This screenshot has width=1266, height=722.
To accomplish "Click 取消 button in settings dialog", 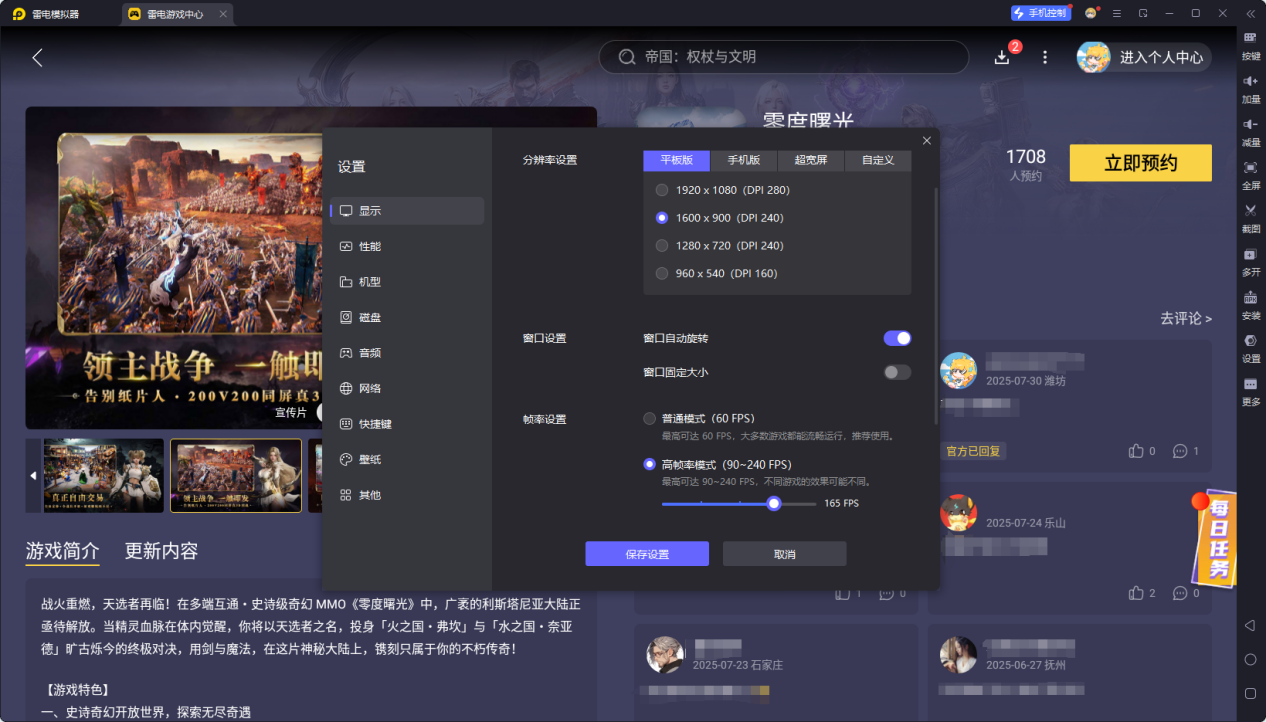I will pos(785,554).
